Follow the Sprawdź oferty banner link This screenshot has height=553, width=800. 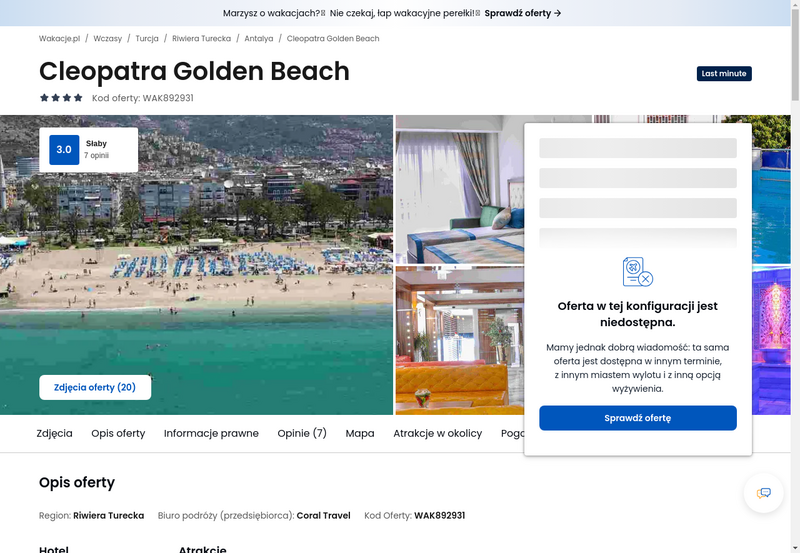[x=523, y=13]
